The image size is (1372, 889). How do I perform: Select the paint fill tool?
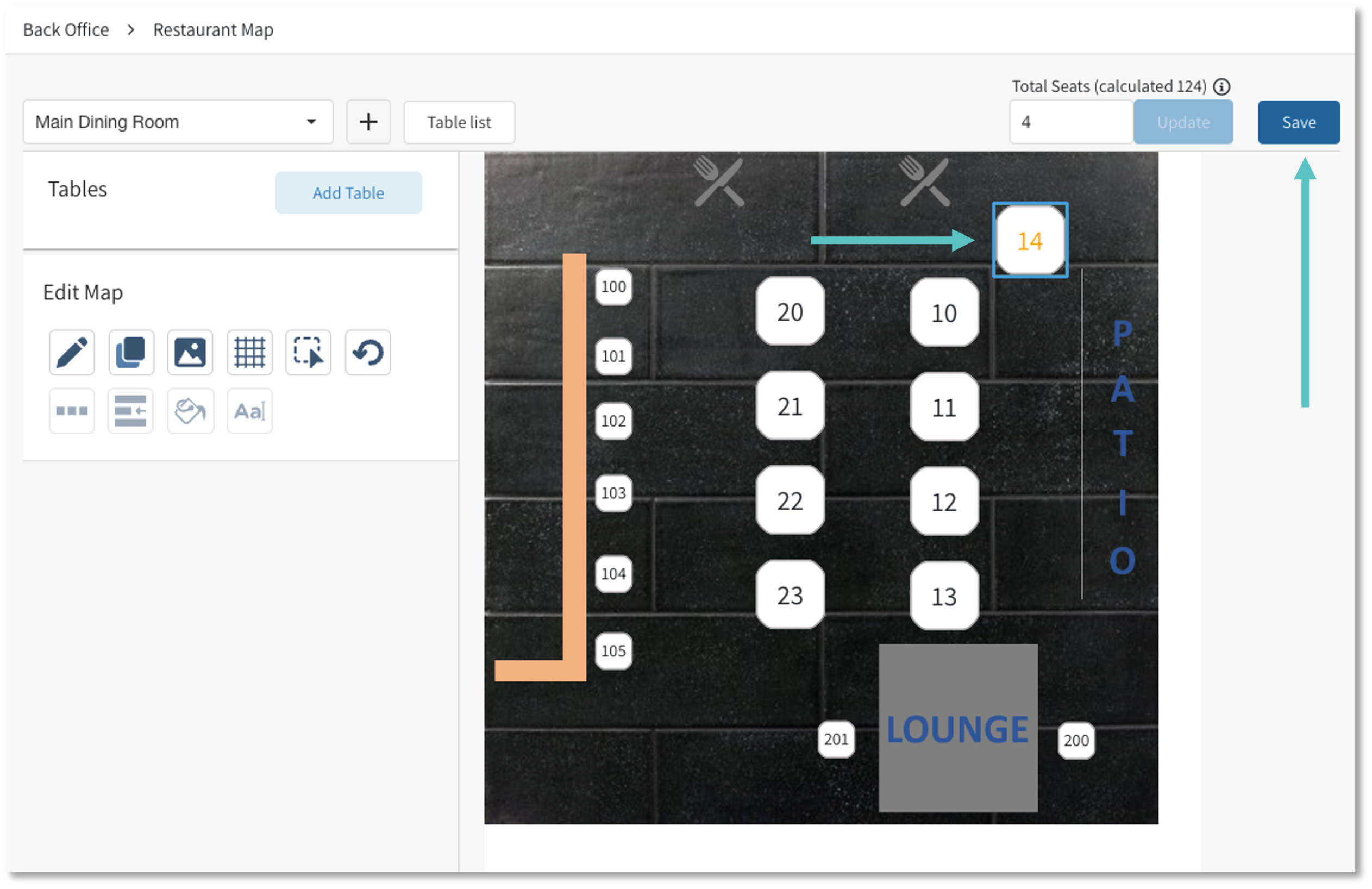click(x=190, y=410)
